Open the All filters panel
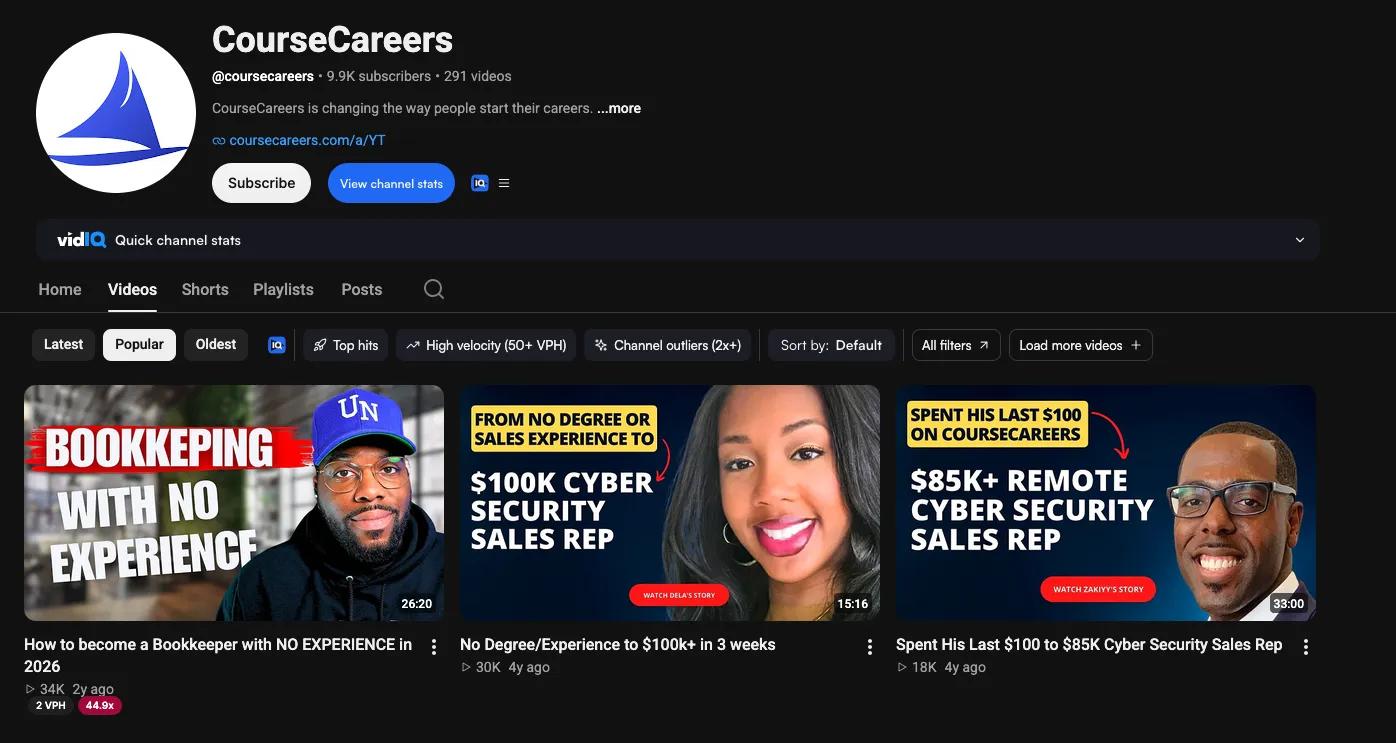Viewport: 1396px width, 743px height. tap(956, 345)
